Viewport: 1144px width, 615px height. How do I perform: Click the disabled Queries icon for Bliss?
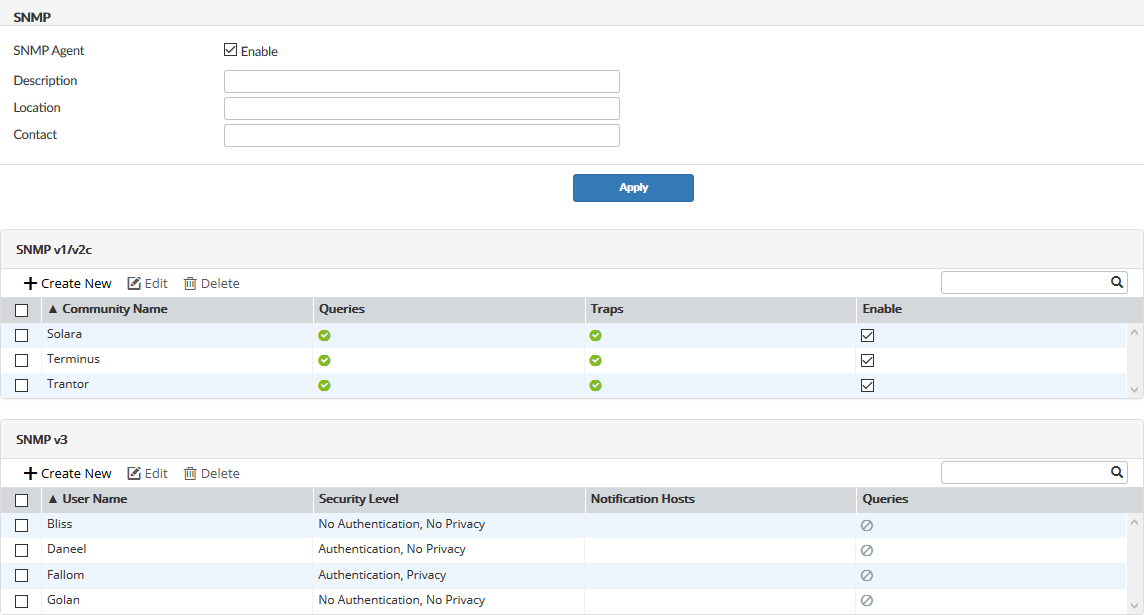pyautogui.click(x=867, y=525)
